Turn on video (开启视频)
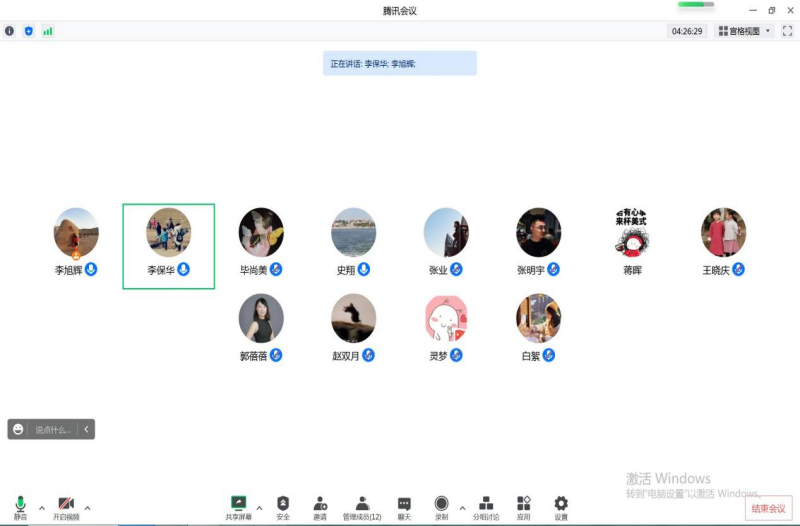Viewport: 800px width, 526px height. click(x=66, y=508)
